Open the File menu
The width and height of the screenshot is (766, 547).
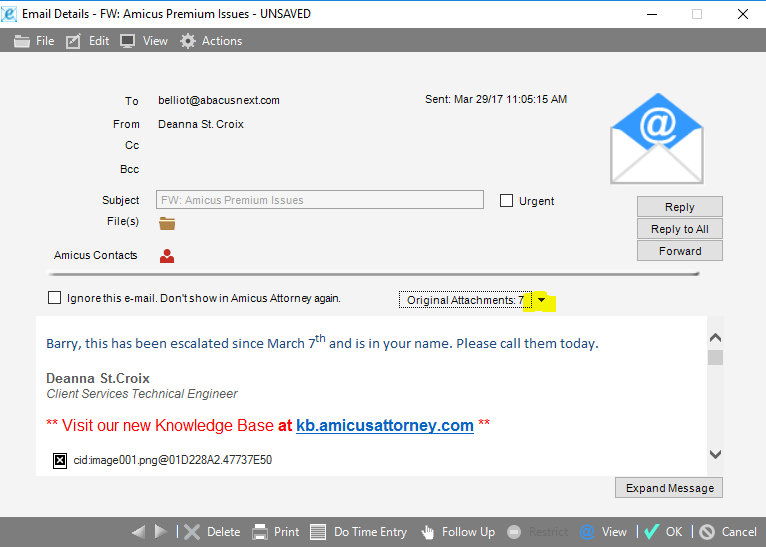pos(34,41)
